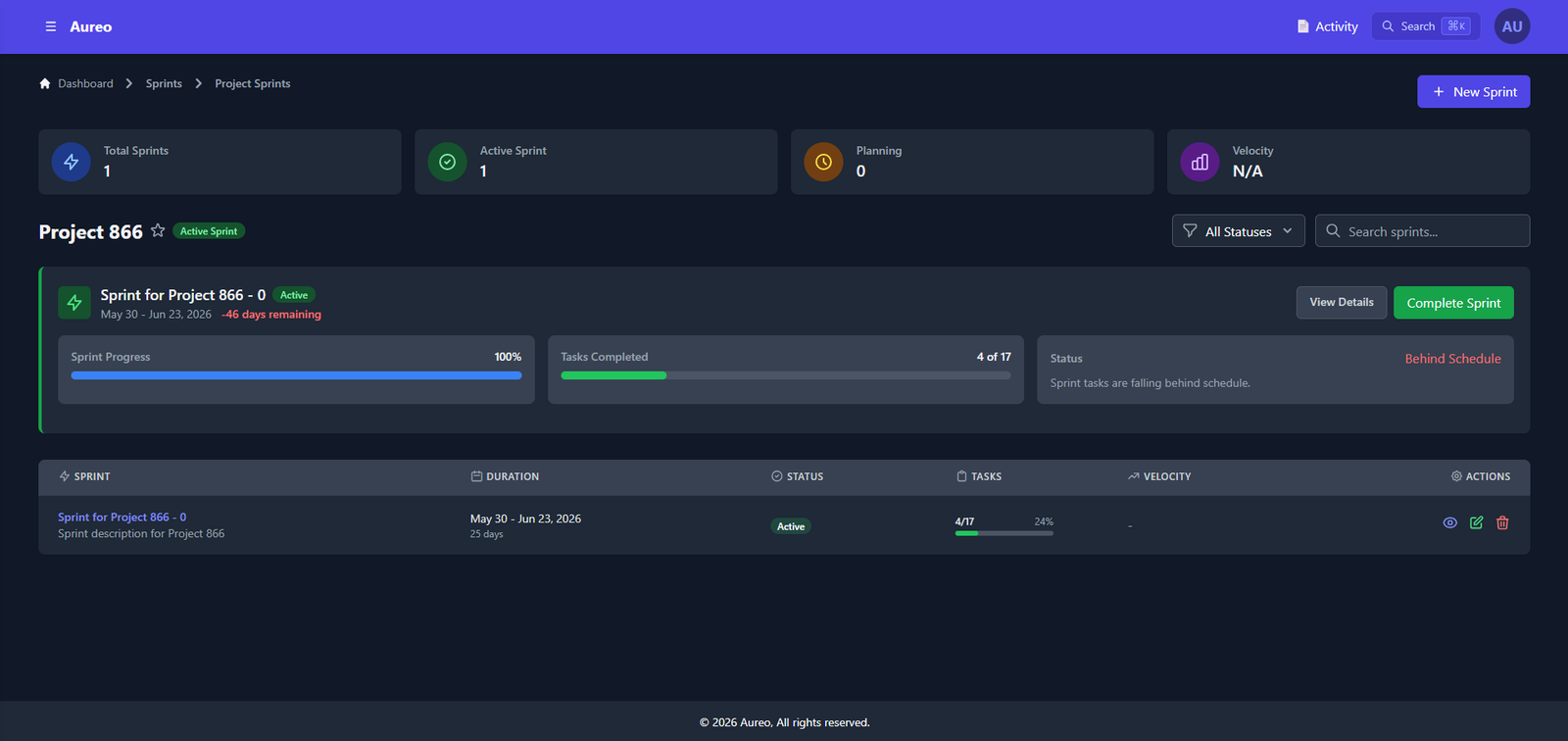Click the 4 of 17 tasks count
Viewport: 1568px width, 741px height.
(x=994, y=357)
